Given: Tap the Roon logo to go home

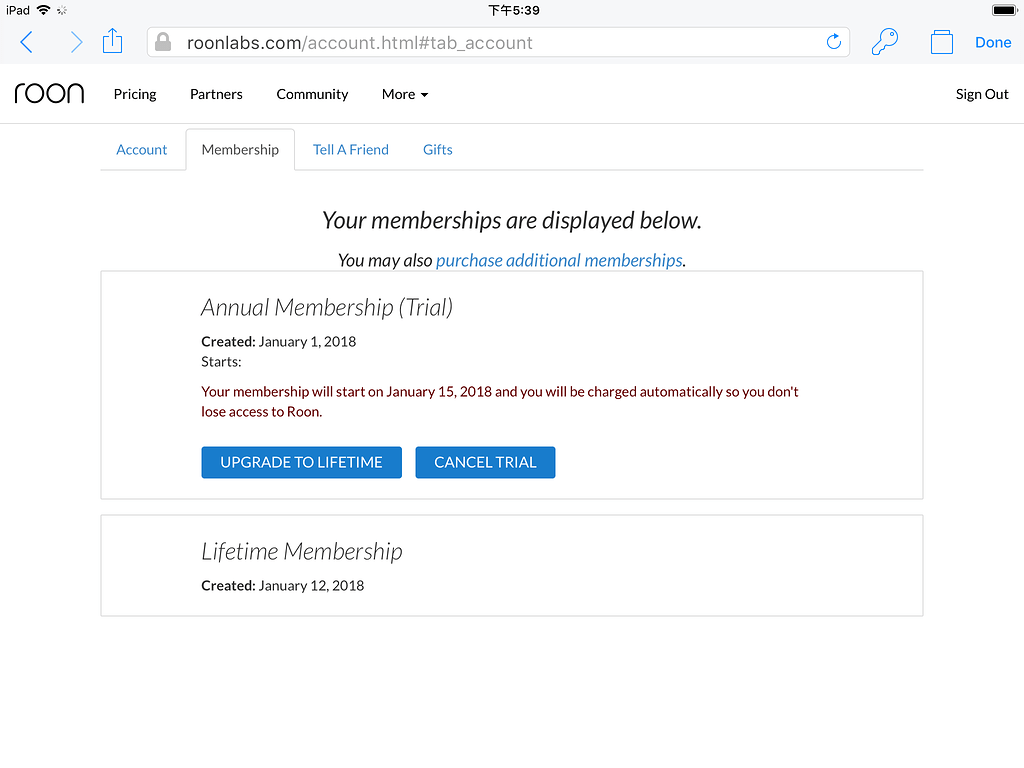Looking at the screenshot, I should click(48, 93).
